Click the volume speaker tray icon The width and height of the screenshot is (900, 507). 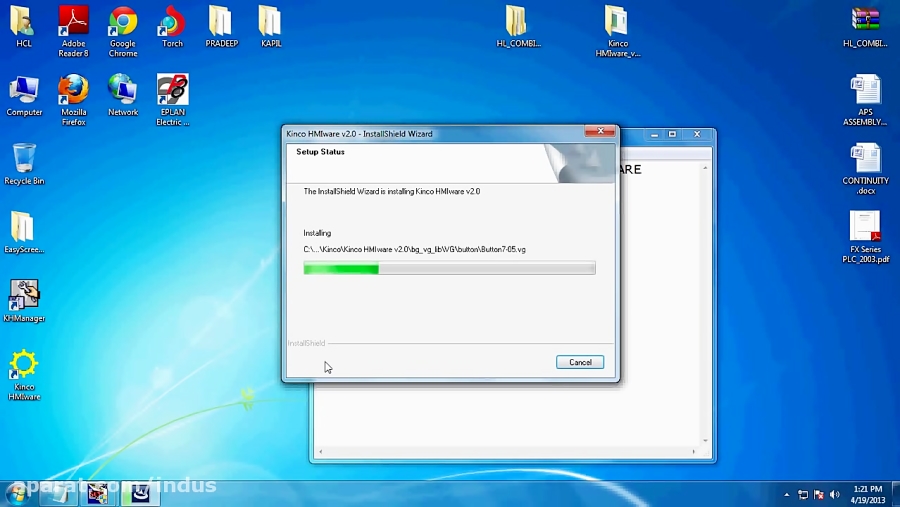click(835, 494)
